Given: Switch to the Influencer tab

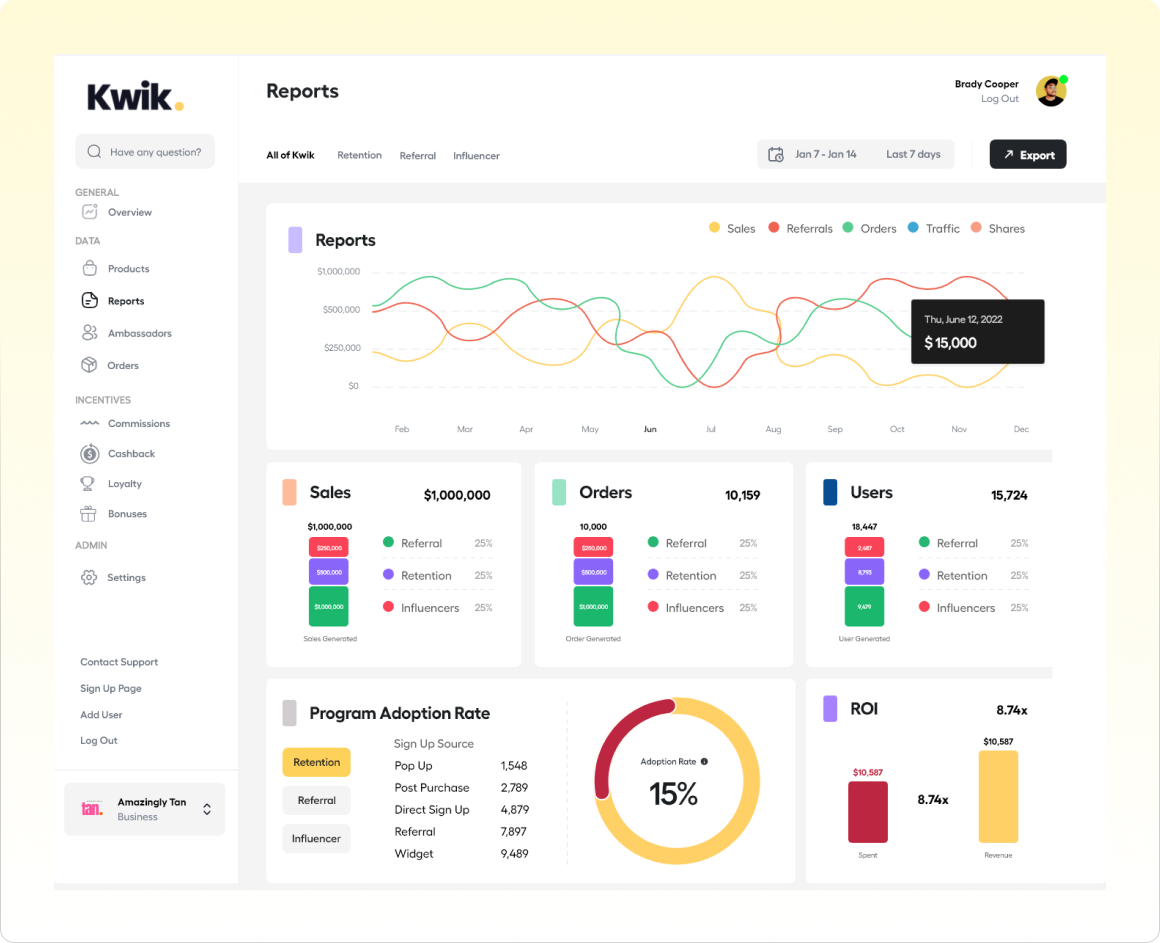Looking at the screenshot, I should [476, 156].
